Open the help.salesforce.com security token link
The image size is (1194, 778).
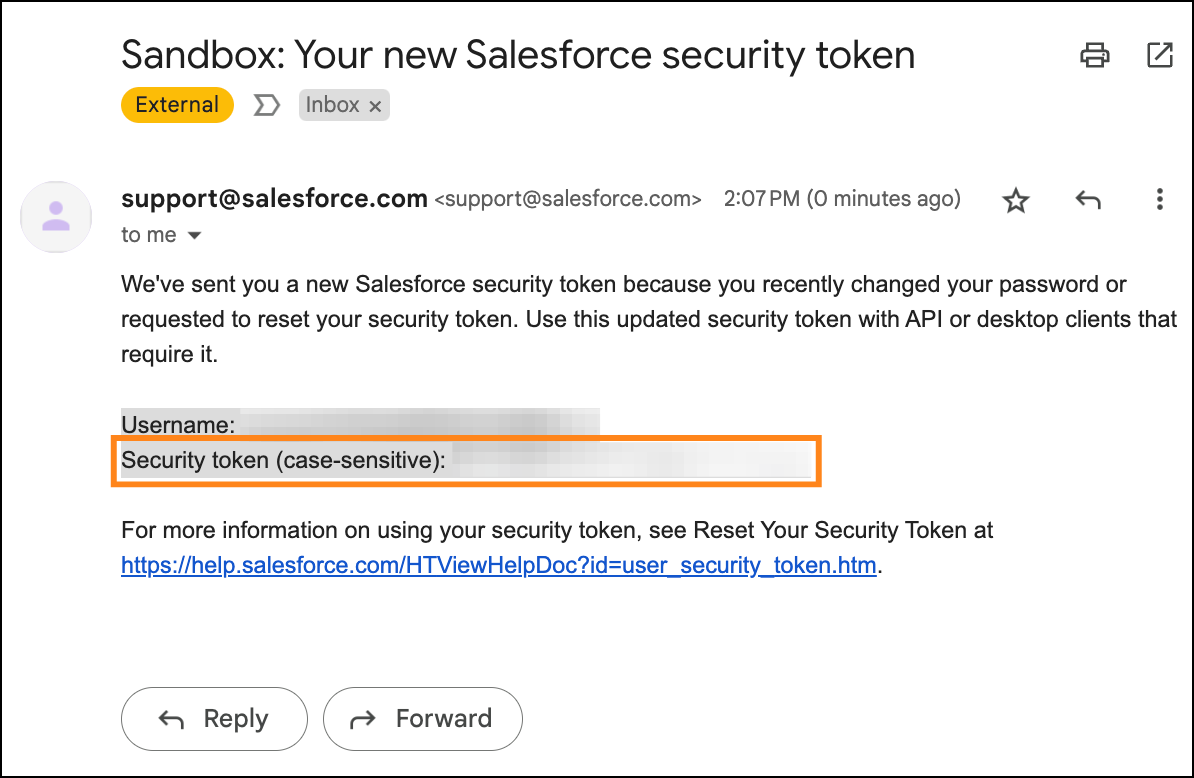point(499,566)
